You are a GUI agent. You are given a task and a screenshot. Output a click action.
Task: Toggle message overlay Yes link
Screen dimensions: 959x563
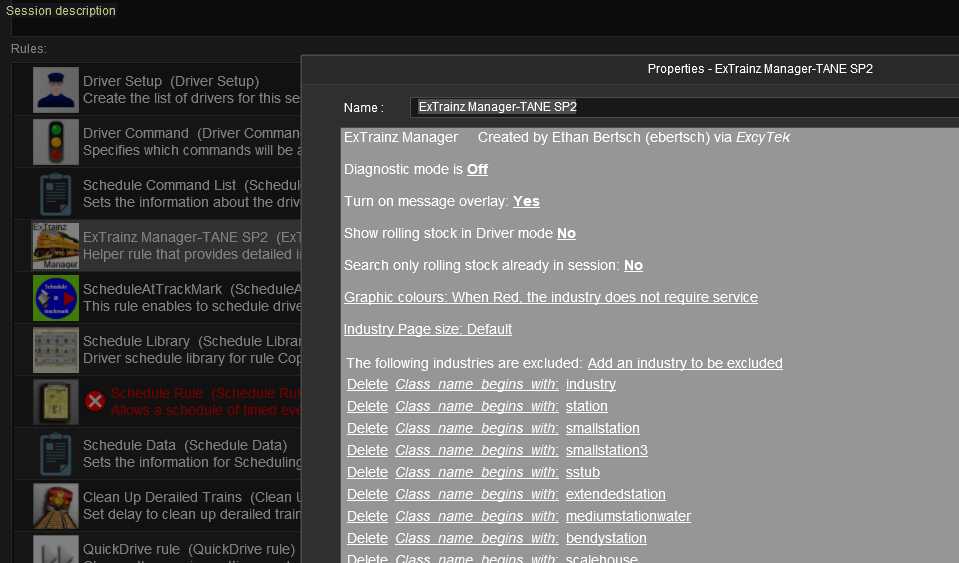[x=526, y=201]
